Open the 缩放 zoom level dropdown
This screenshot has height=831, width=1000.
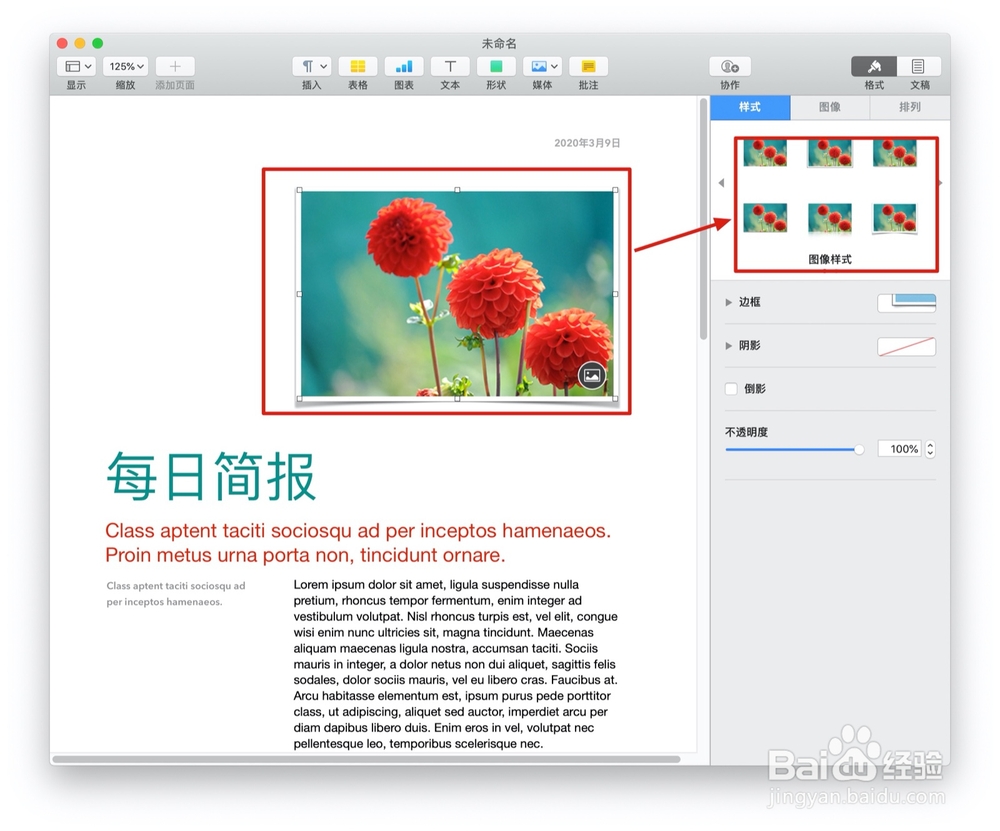click(x=125, y=66)
